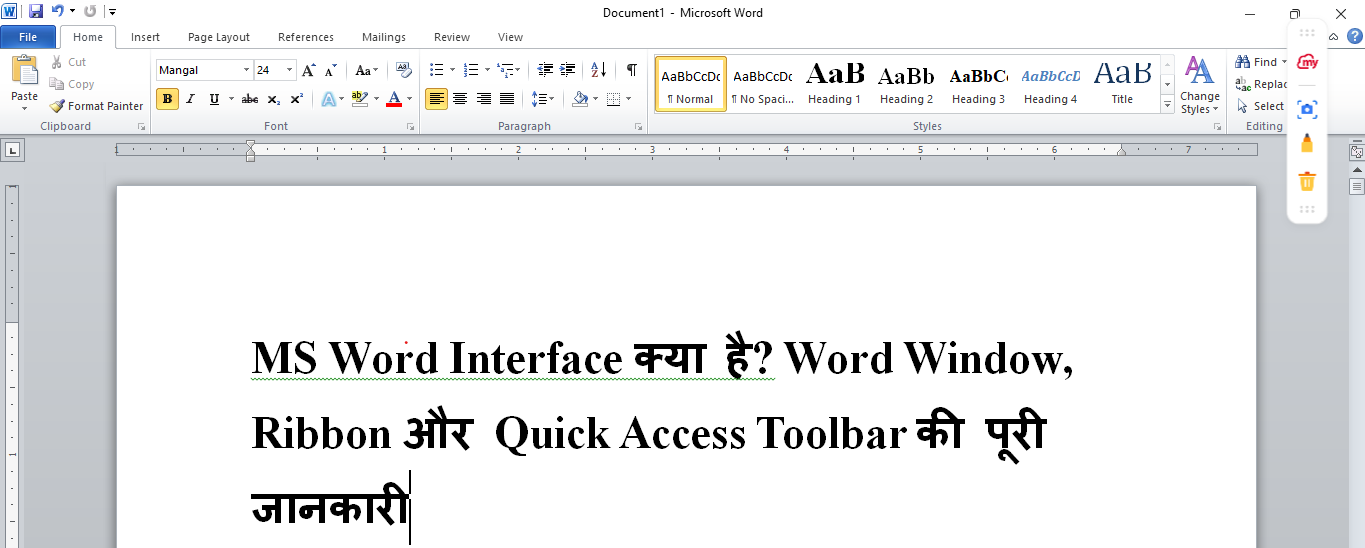
Task: Click the Increase Indent icon
Action: click(x=568, y=70)
